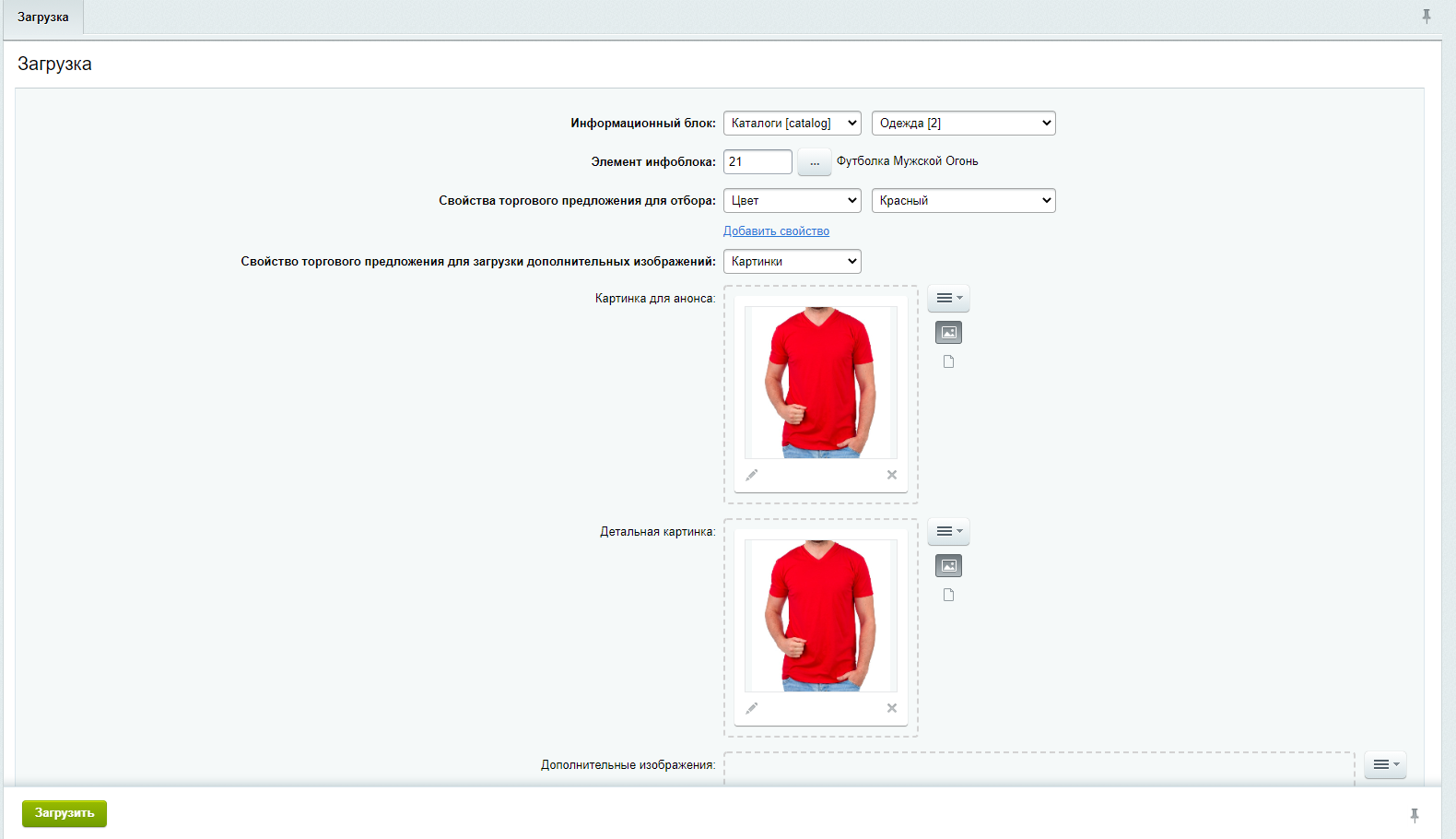Open the Каталоги [catalog] dropdown

click(x=792, y=124)
